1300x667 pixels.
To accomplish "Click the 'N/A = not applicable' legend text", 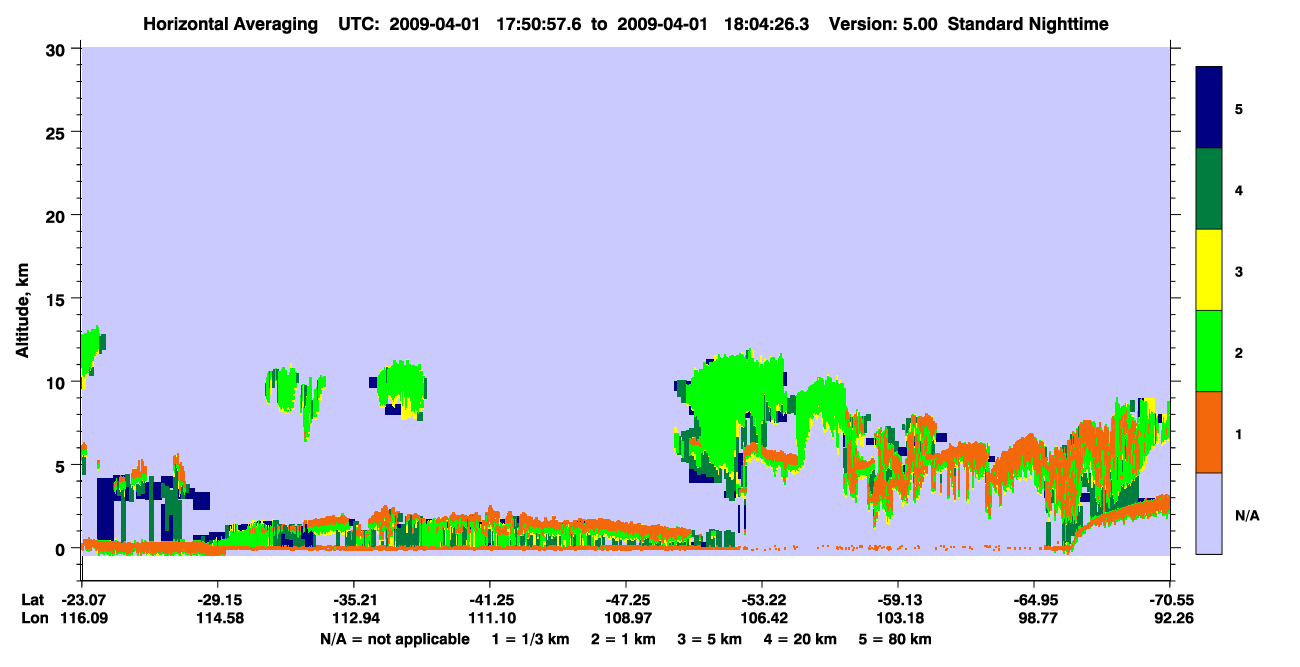I will click(394, 639).
